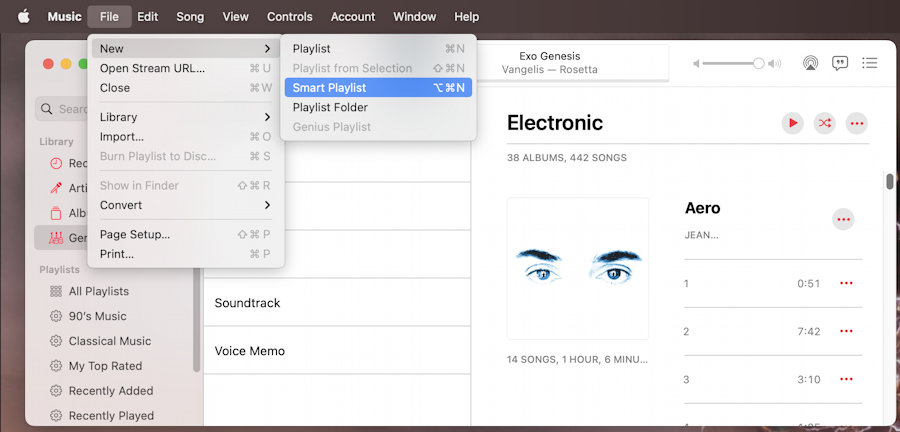Click the Music app menu

(64, 17)
